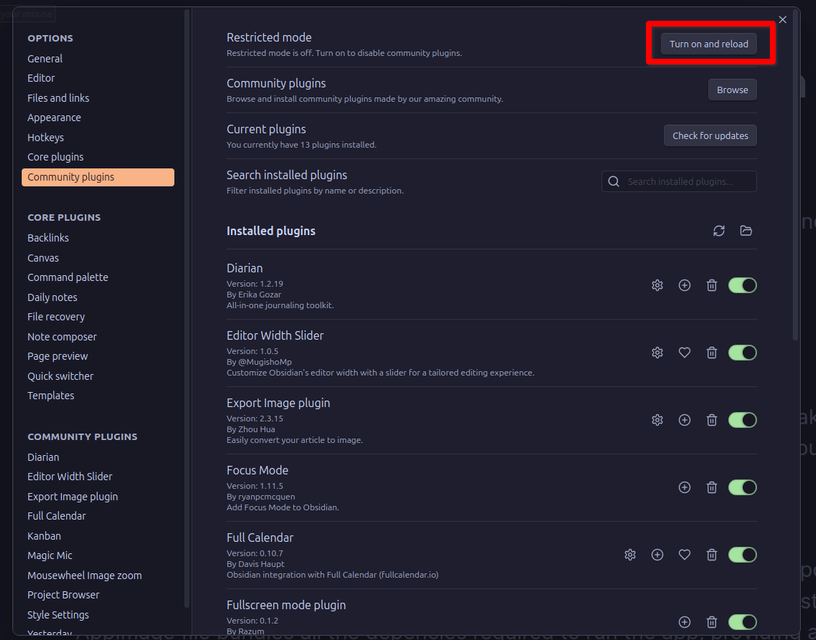This screenshot has height=640, width=816.
Task: Open Kanban plugin settings
Action: tap(98, 536)
